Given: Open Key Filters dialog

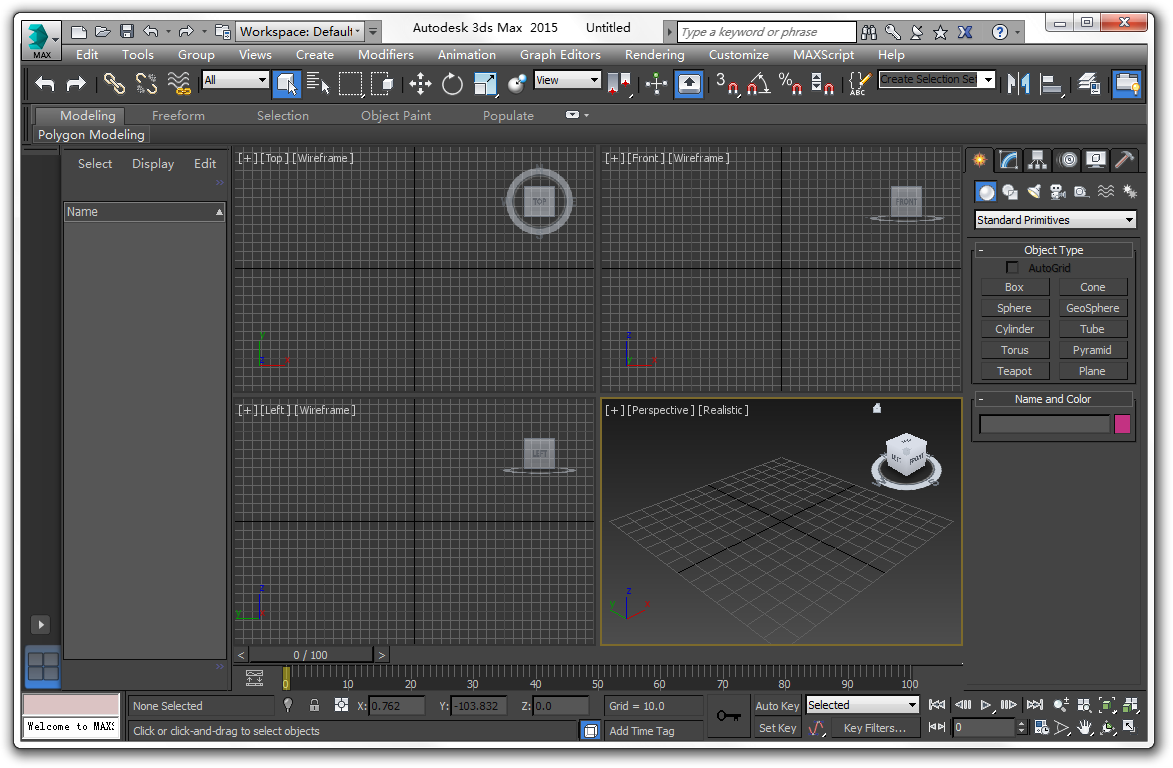Looking at the screenshot, I should [875, 728].
